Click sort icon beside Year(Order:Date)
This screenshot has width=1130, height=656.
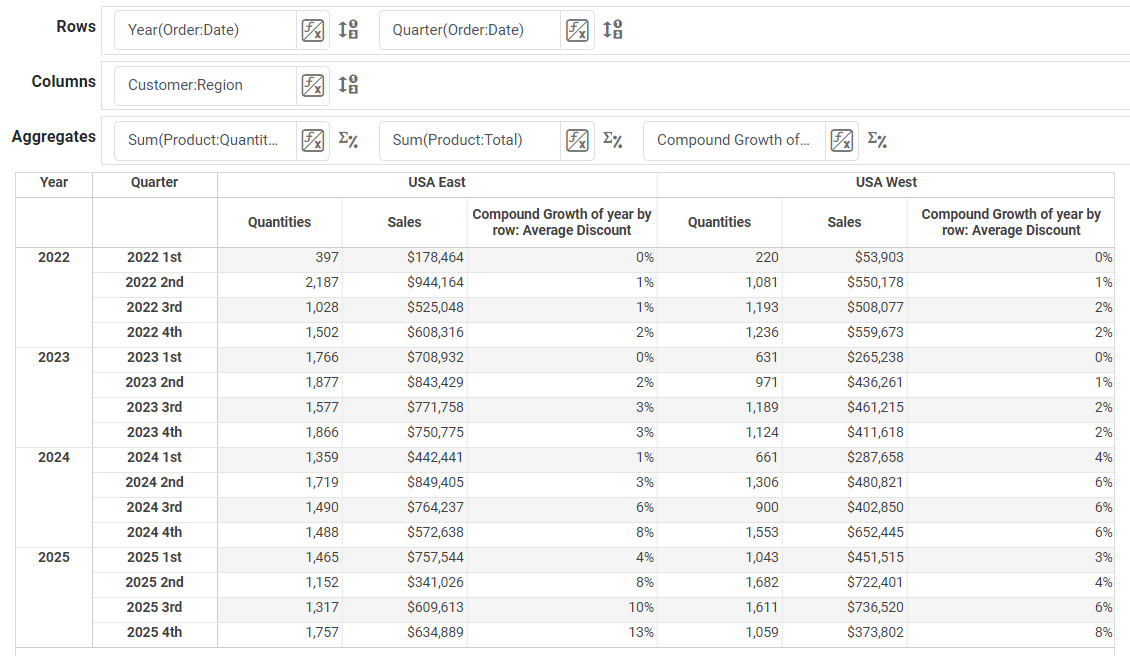348,30
